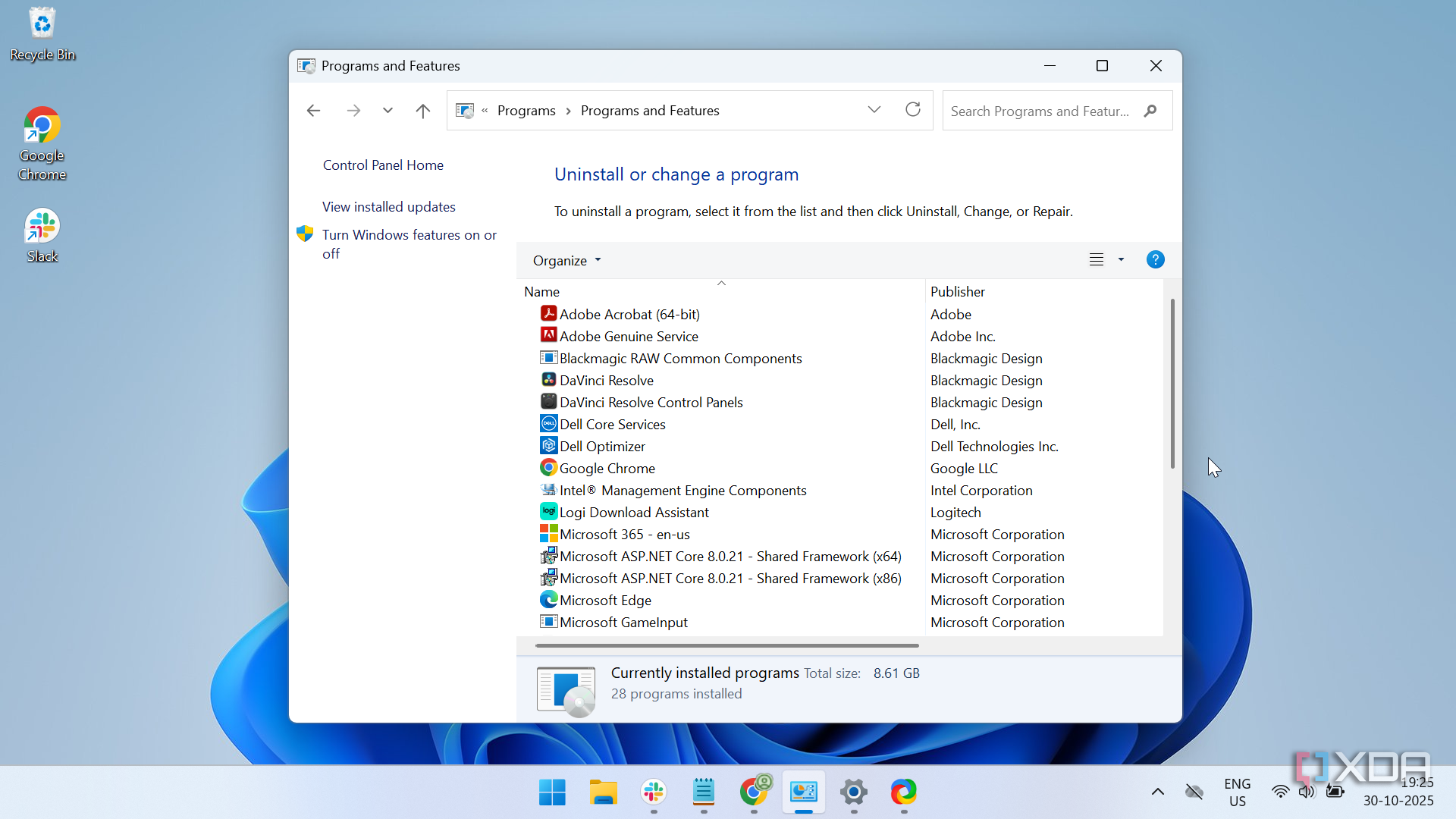Open the Recycle Bin desktop icon

coord(42,35)
